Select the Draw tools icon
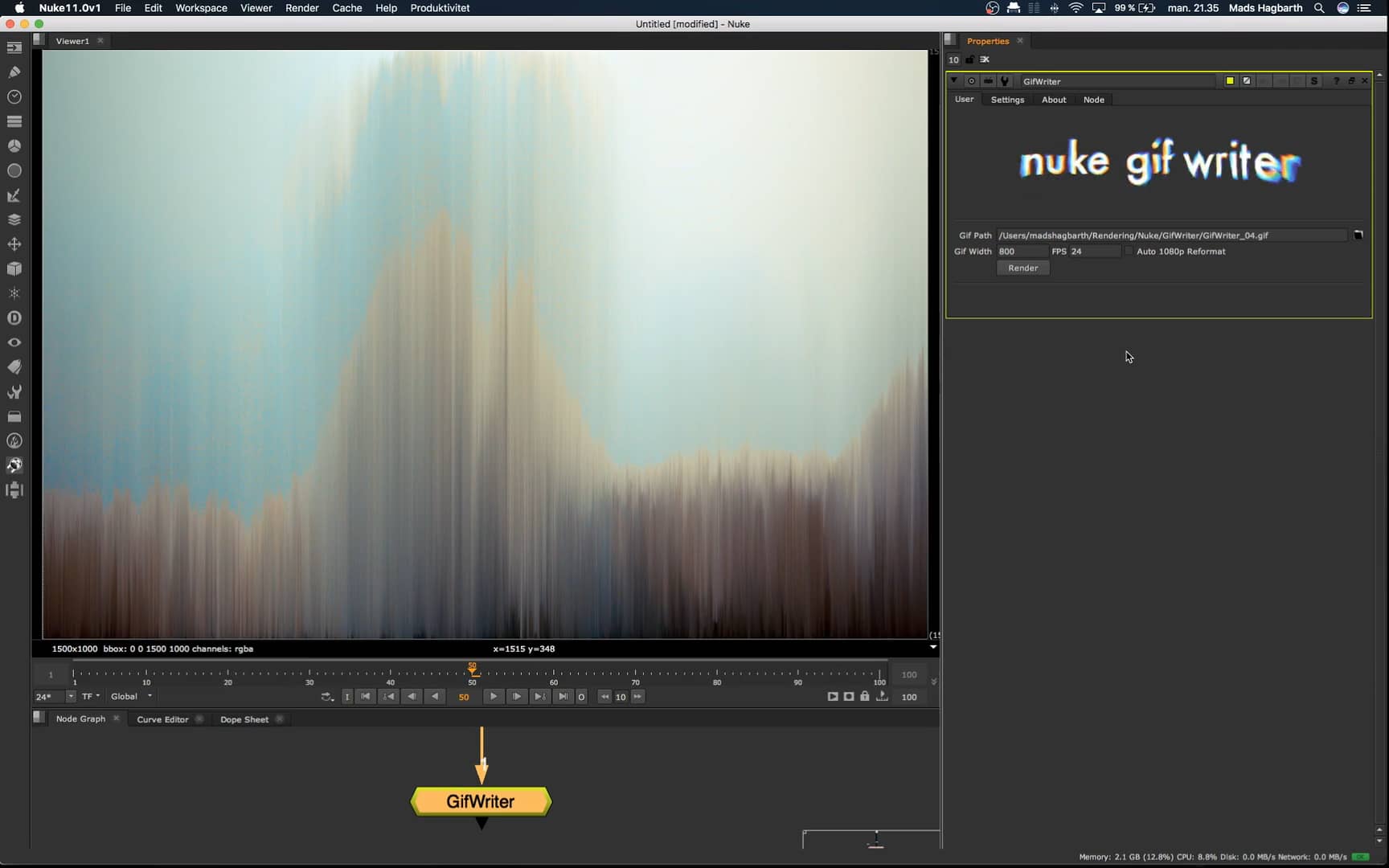Viewport: 1389px width, 868px height. (14, 72)
